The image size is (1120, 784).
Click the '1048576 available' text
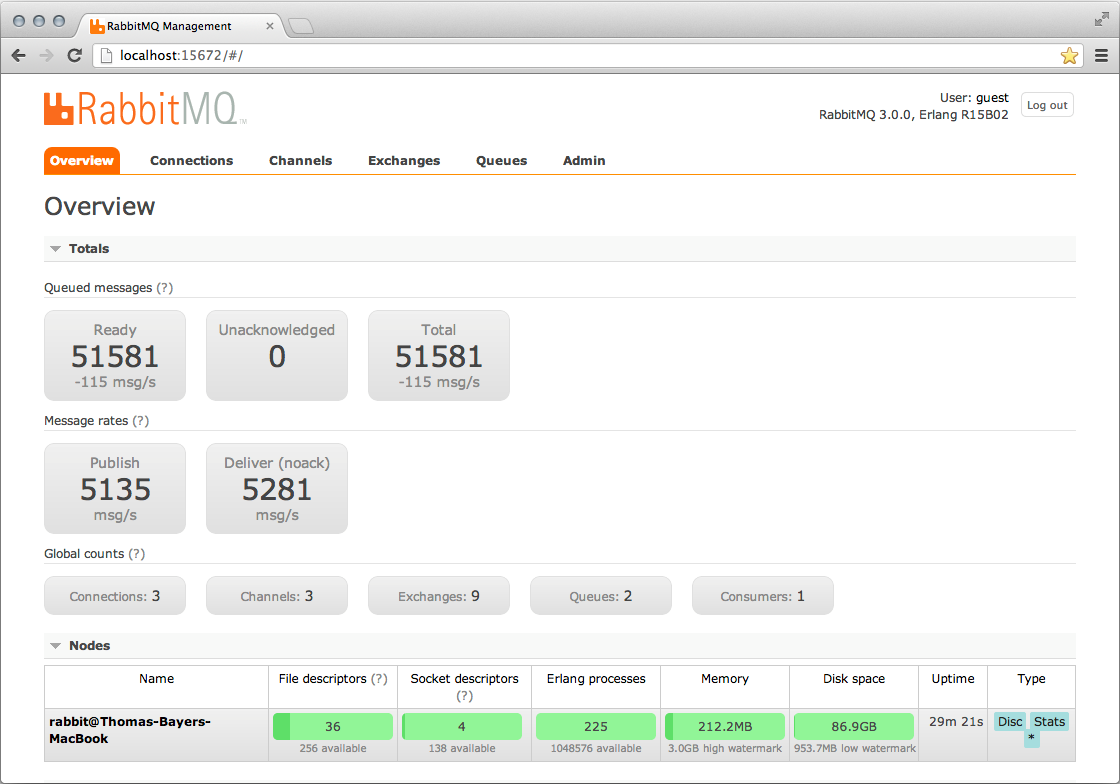(596, 748)
